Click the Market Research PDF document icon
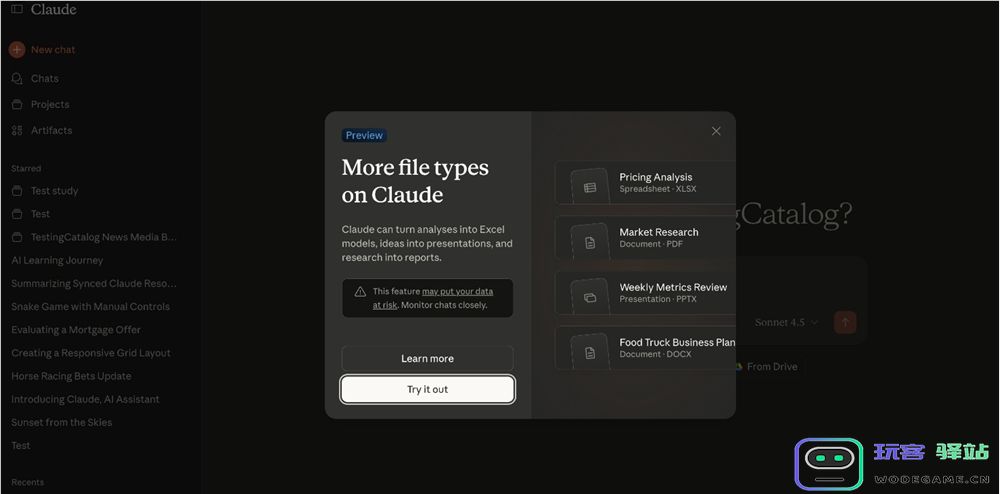1000x494 pixels. (x=590, y=242)
